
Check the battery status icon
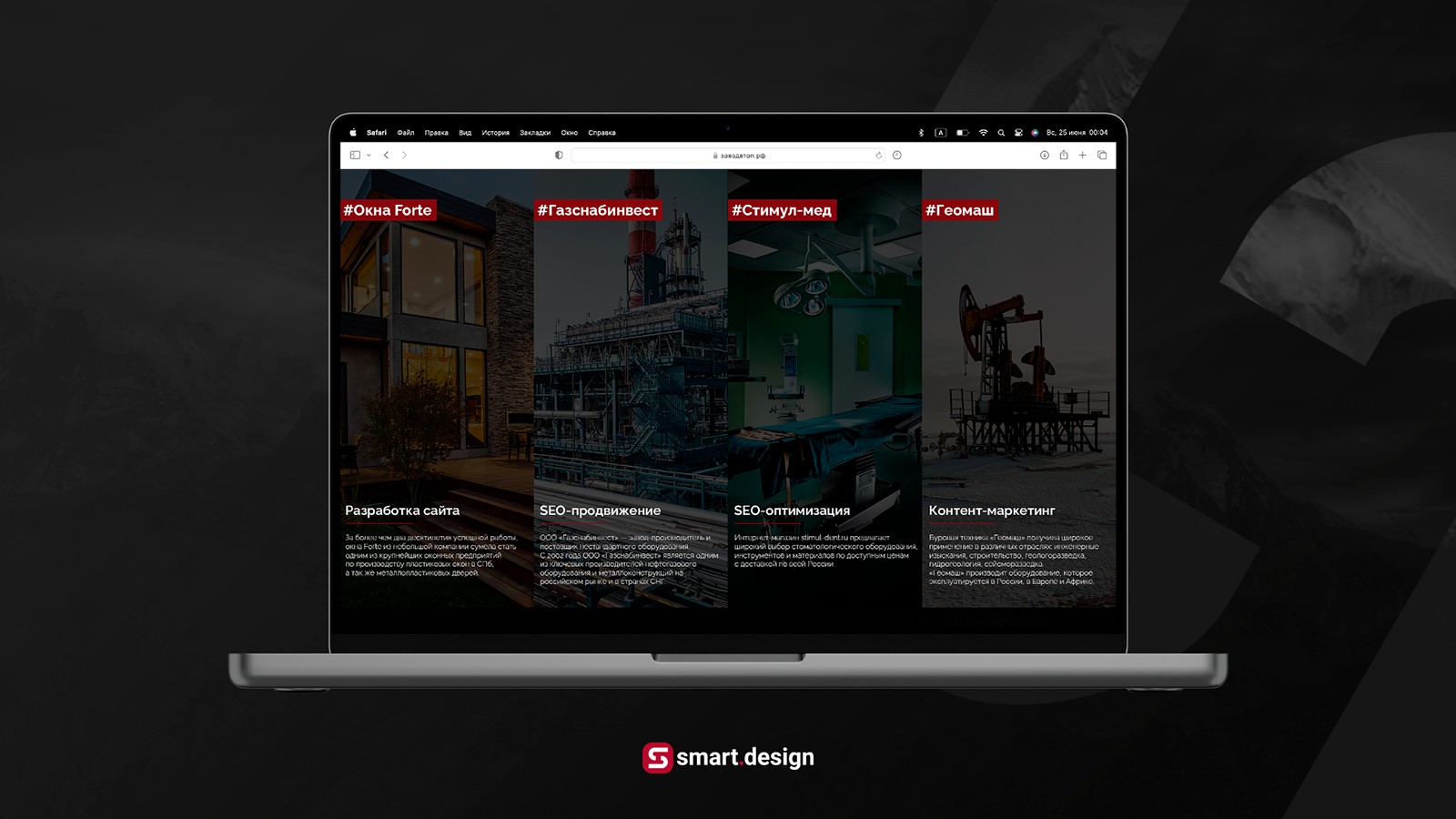tap(963, 133)
